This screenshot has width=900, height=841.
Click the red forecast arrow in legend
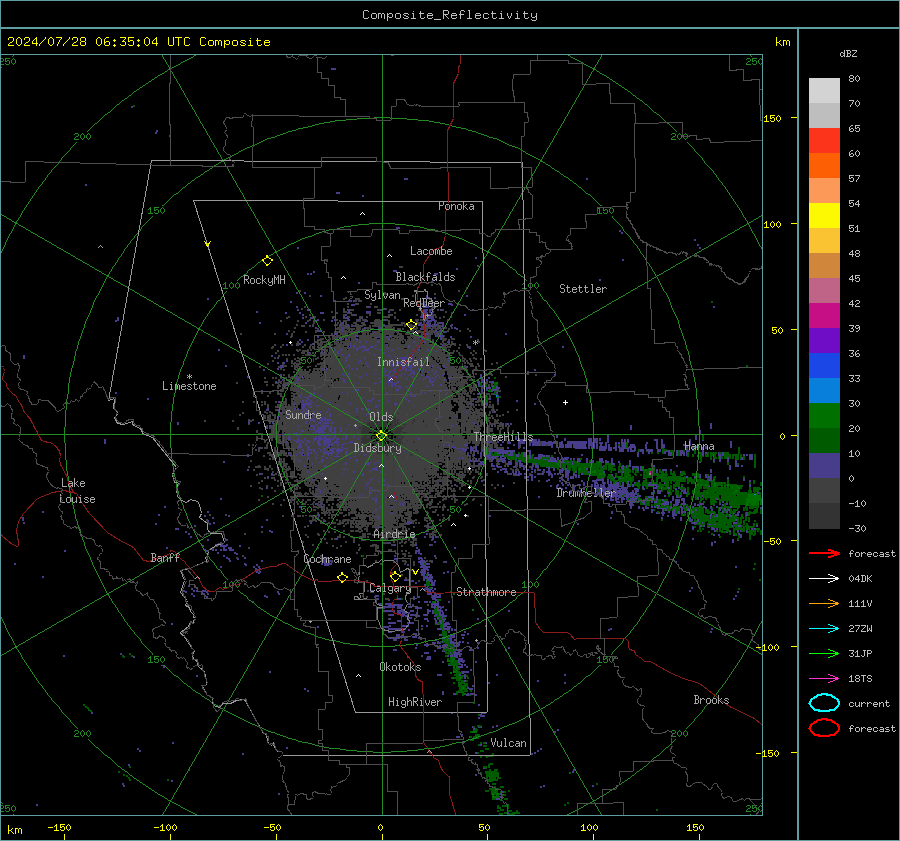824,553
